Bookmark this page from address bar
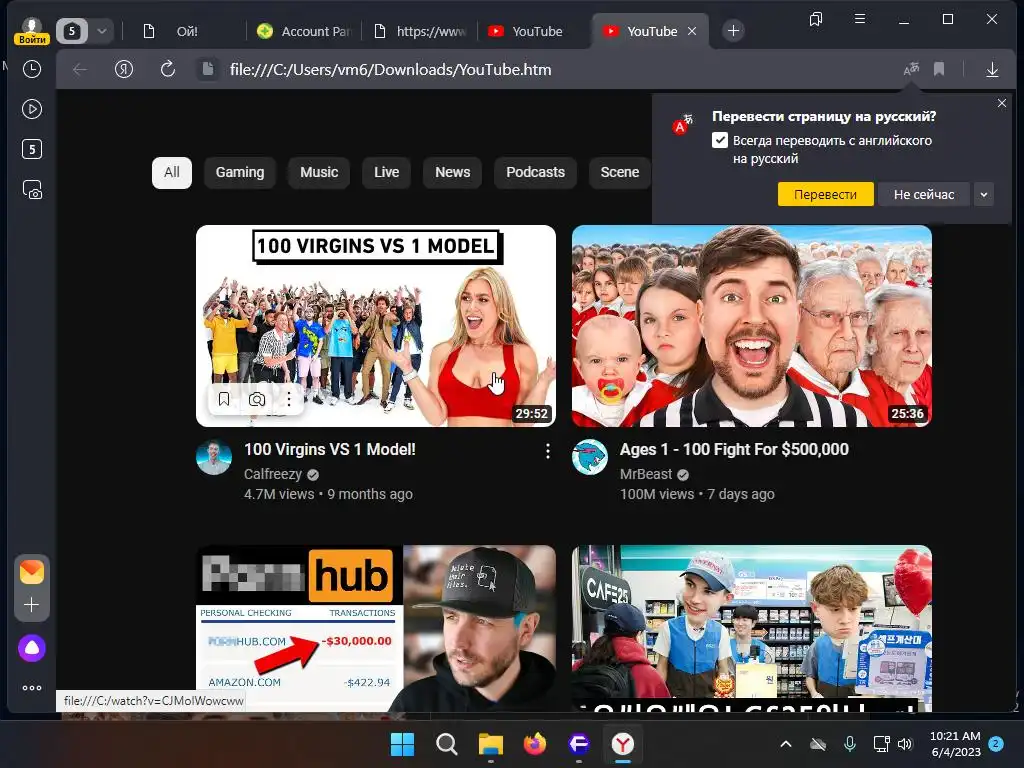This screenshot has height=768, width=1024. pos(939,69)
